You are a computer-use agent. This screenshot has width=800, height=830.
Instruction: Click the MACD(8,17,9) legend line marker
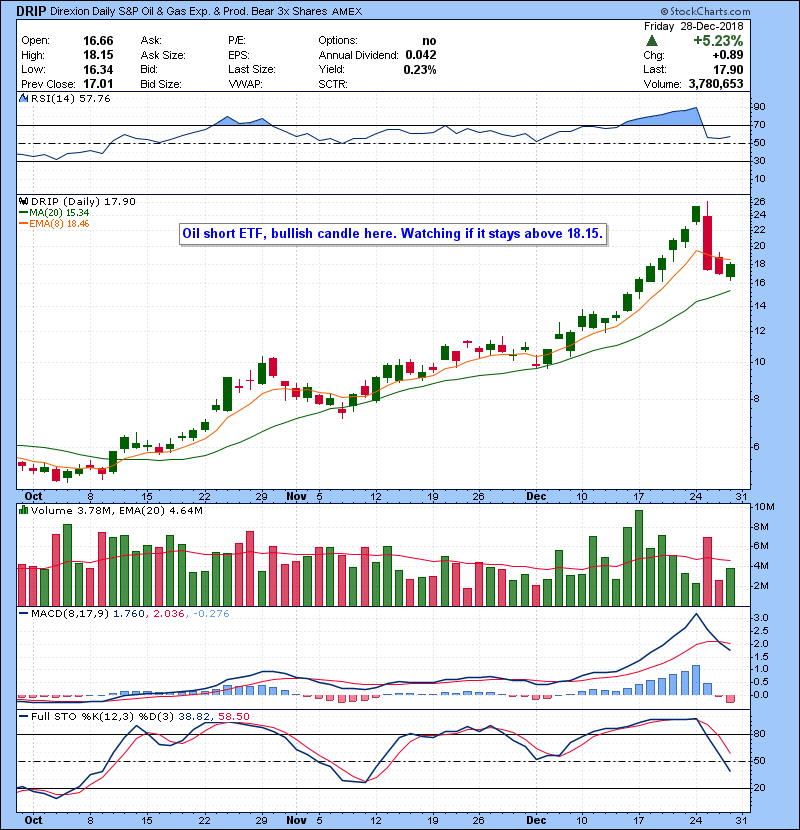click(x=23, y=614)
